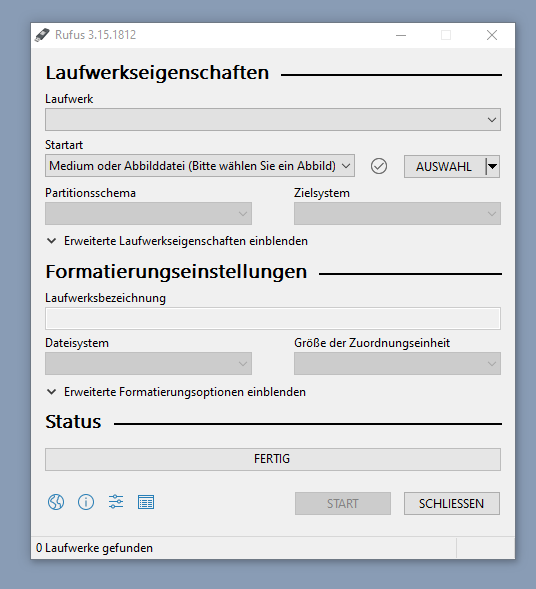
Task: Click the SCHLIESSEN button
Action: coord(452,503)
